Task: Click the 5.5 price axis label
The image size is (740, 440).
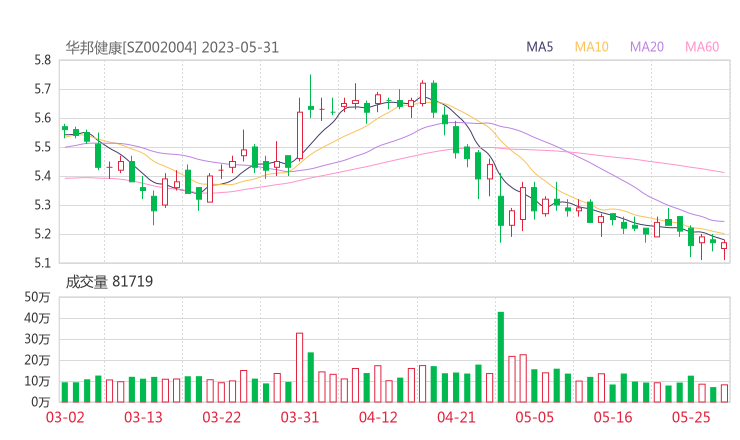Action: (x=42, y=147)
